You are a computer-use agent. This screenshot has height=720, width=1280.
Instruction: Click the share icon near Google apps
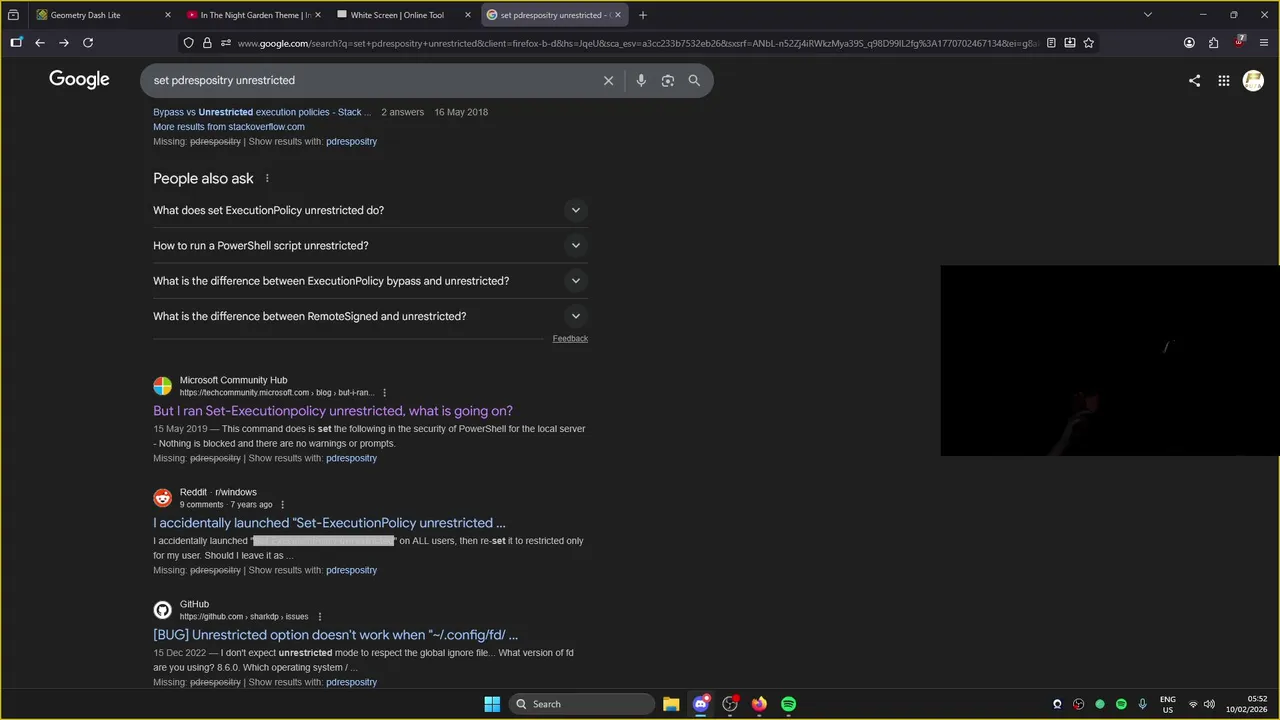tap(1194, 81)
